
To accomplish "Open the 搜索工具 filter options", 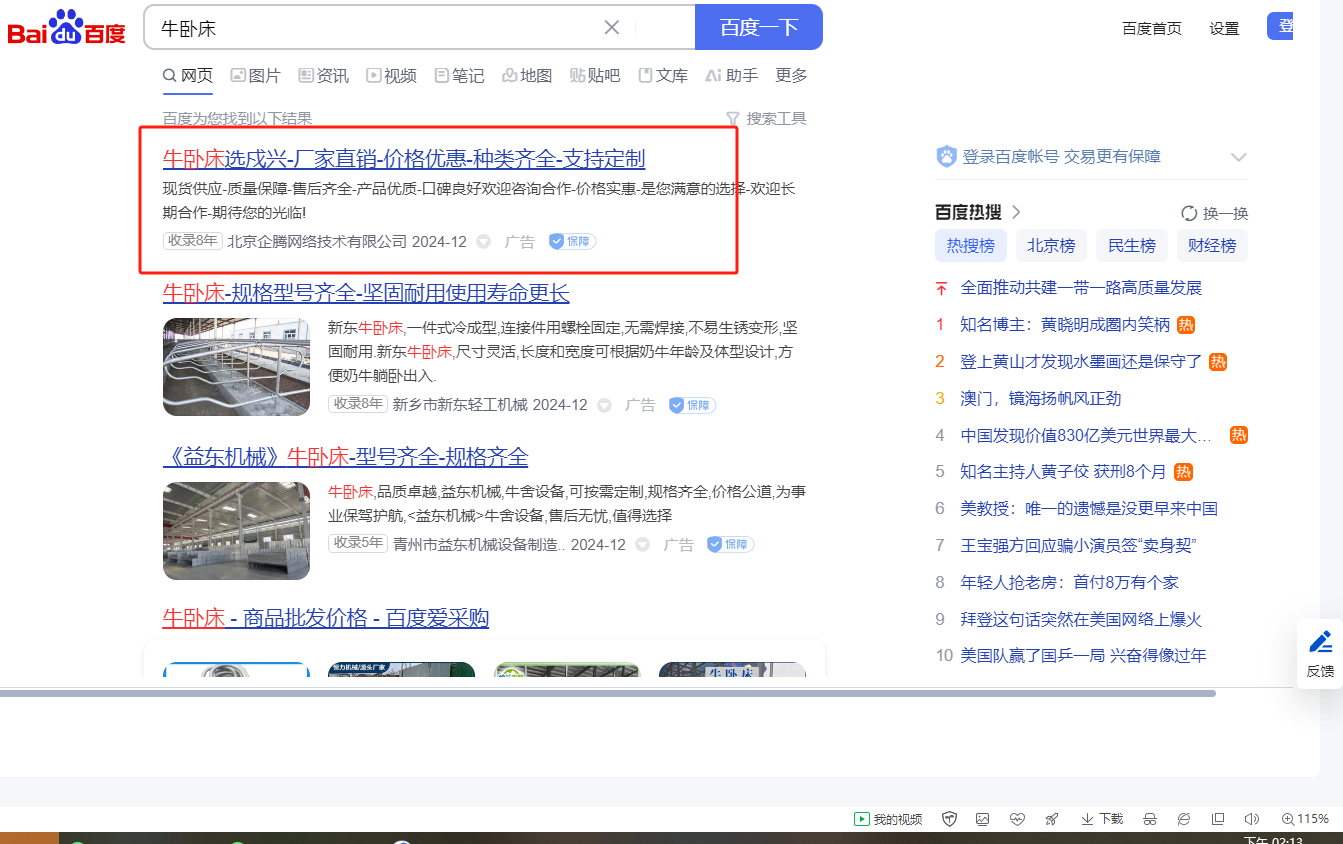I will pyautogui.click(x=766, y=118).
